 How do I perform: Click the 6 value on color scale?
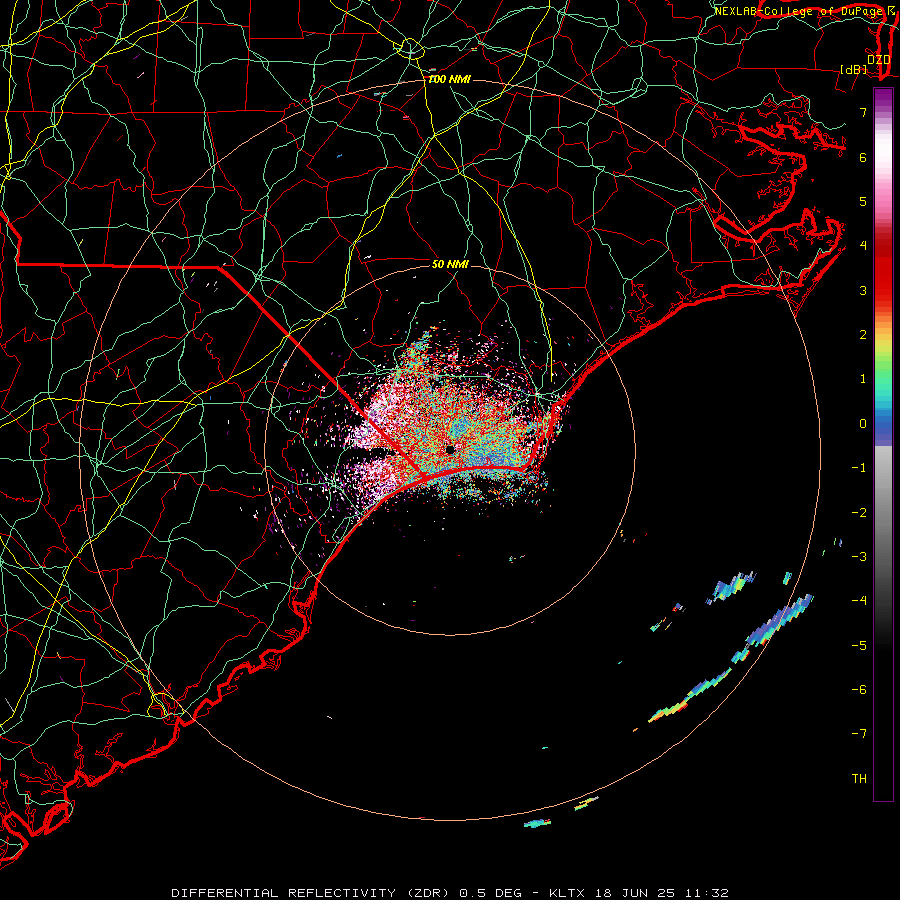863,157
